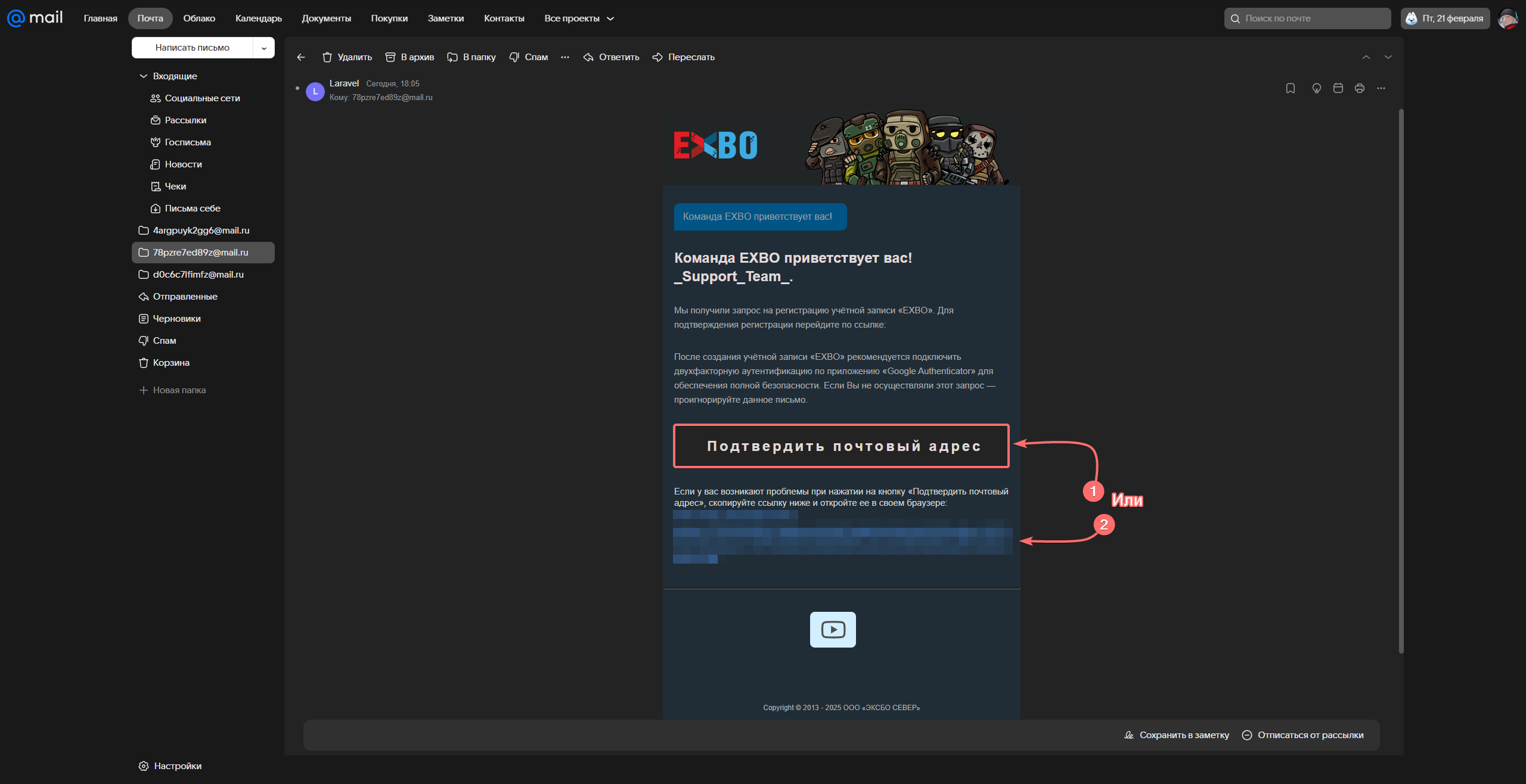
Task: Click the Mail.ru logo
Action: click(35, 18)
